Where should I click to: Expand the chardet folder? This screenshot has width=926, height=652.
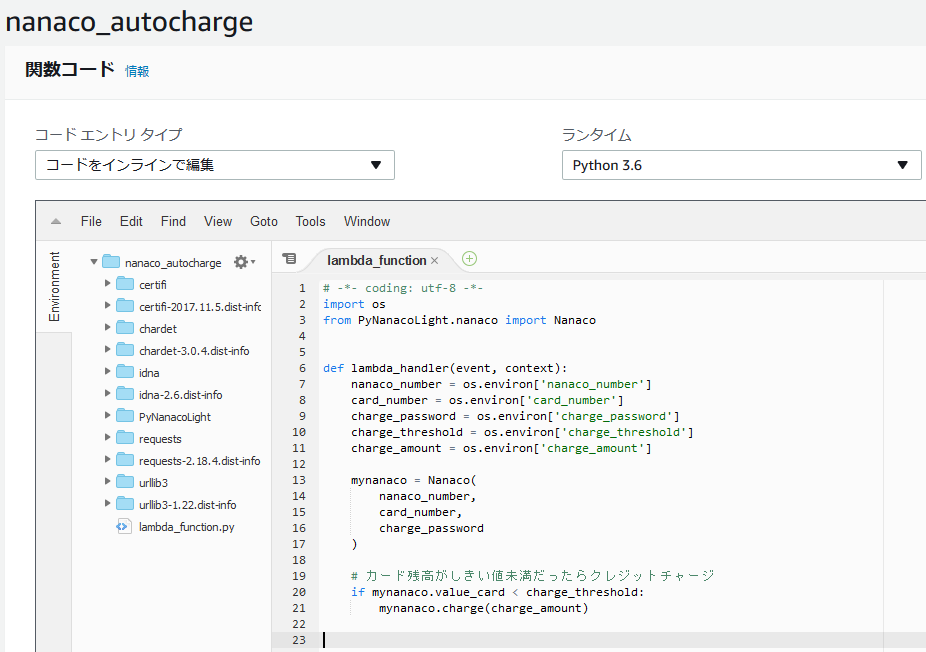(108, 329)
